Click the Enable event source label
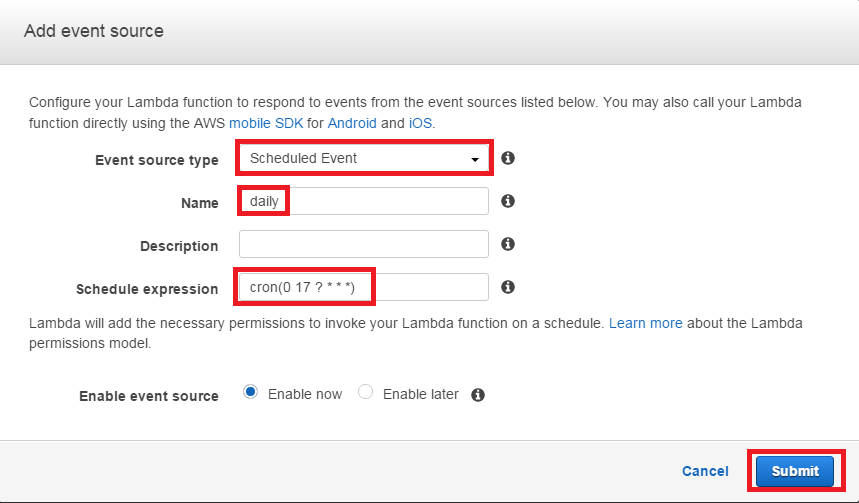 tap(148, 396)
